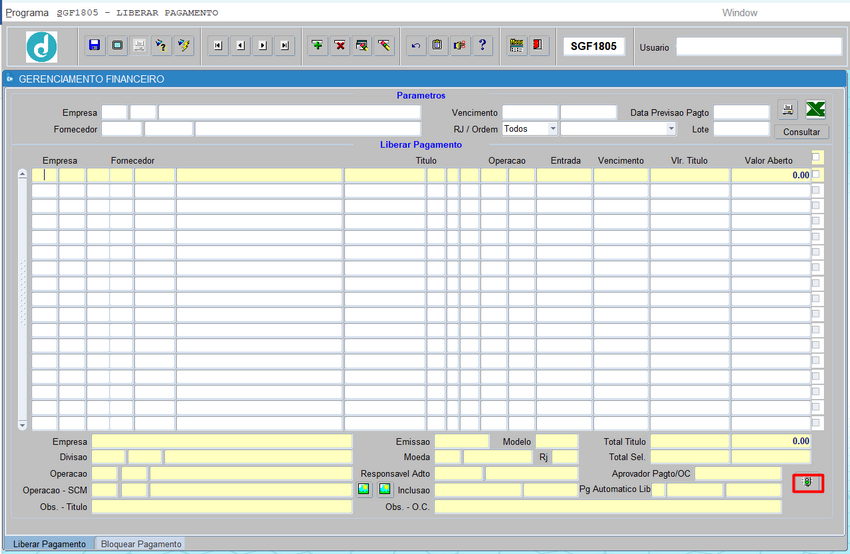Click the grayed-out Print toolbar icon
This screenshot has height=554, width=850.
click(139, 46)
